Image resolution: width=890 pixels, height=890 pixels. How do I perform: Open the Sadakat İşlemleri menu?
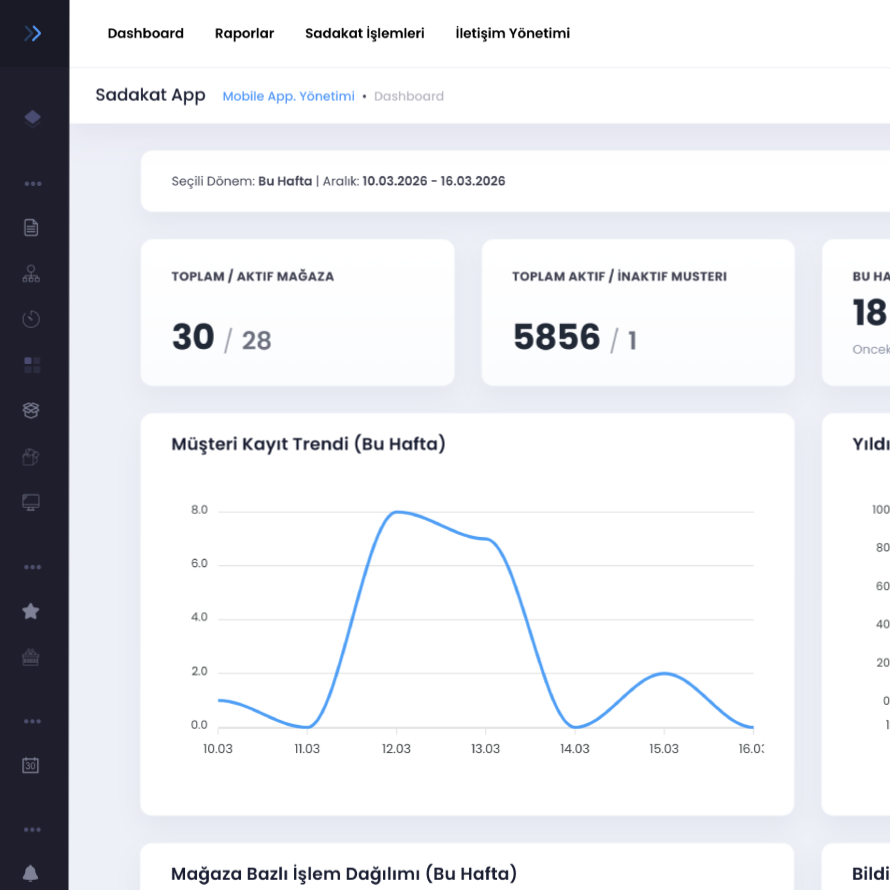[364, 33]
